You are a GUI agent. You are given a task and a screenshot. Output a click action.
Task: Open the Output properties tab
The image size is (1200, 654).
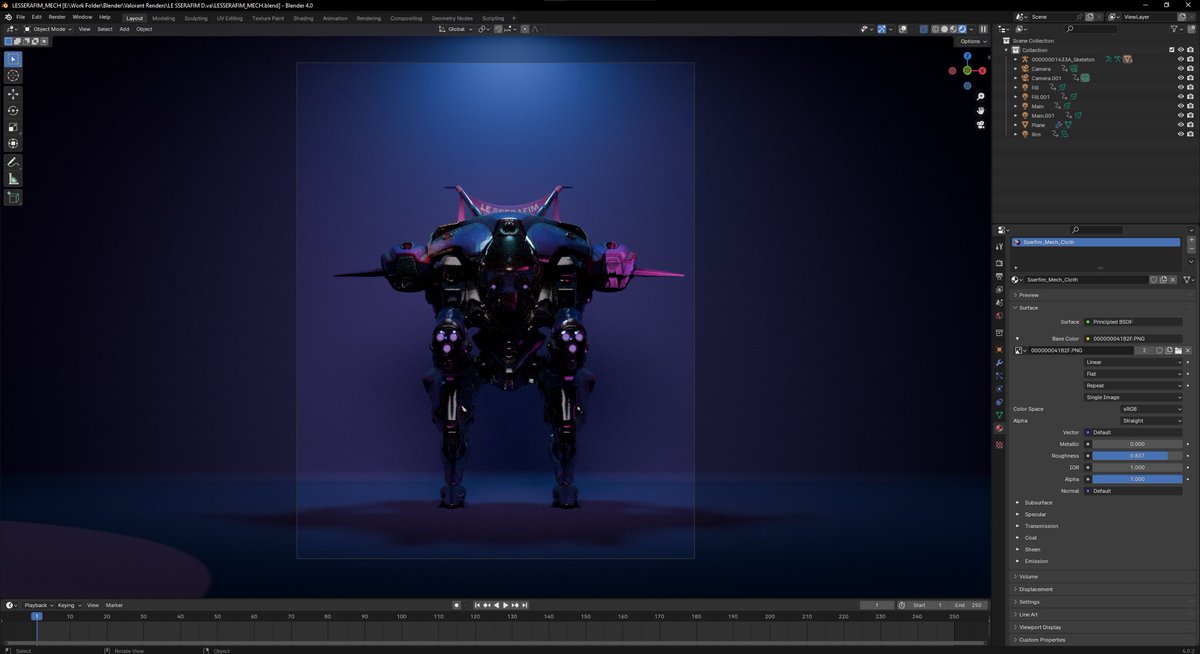[x=999, y=277]
